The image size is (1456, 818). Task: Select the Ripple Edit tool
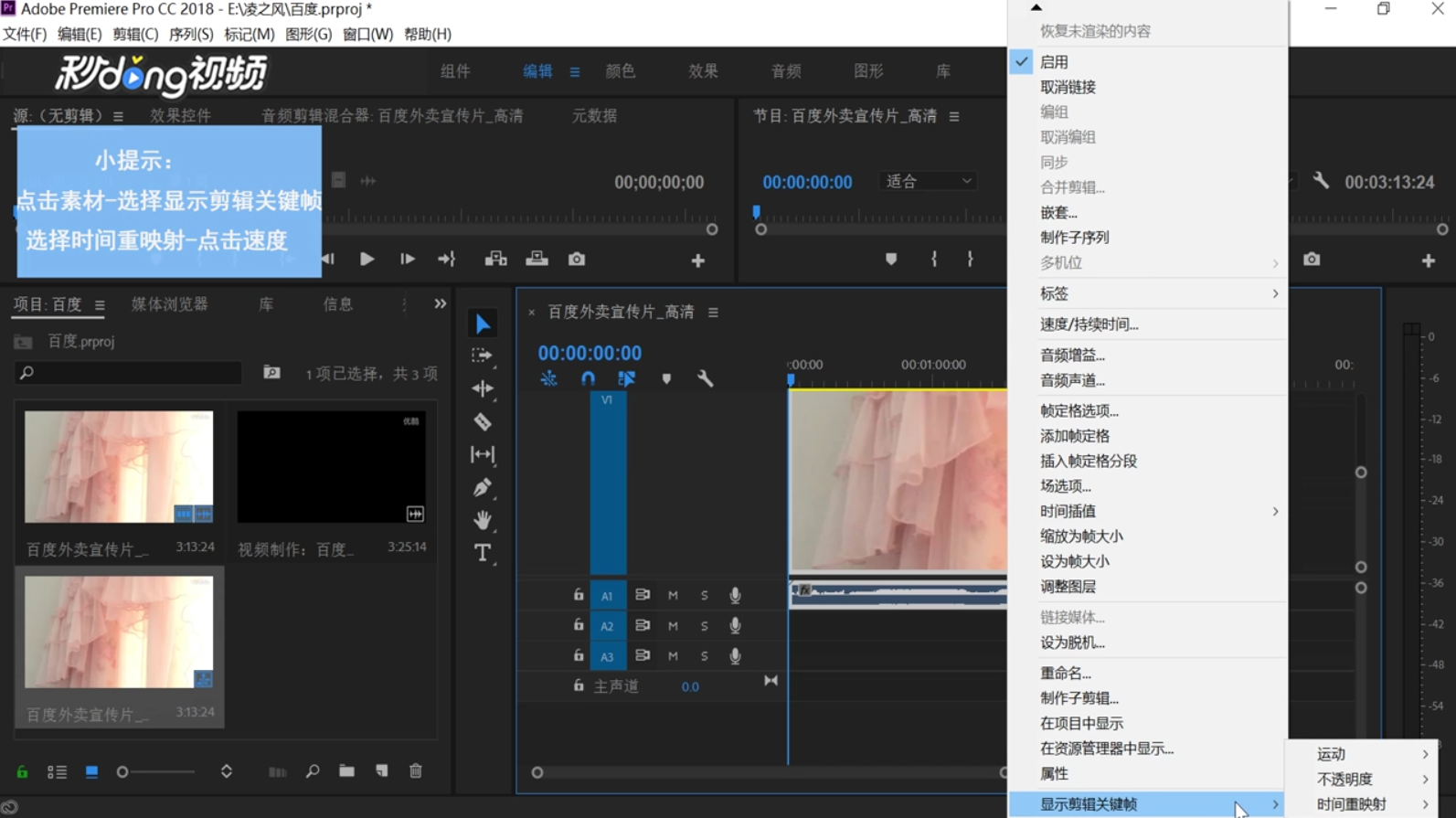(483, 388)
